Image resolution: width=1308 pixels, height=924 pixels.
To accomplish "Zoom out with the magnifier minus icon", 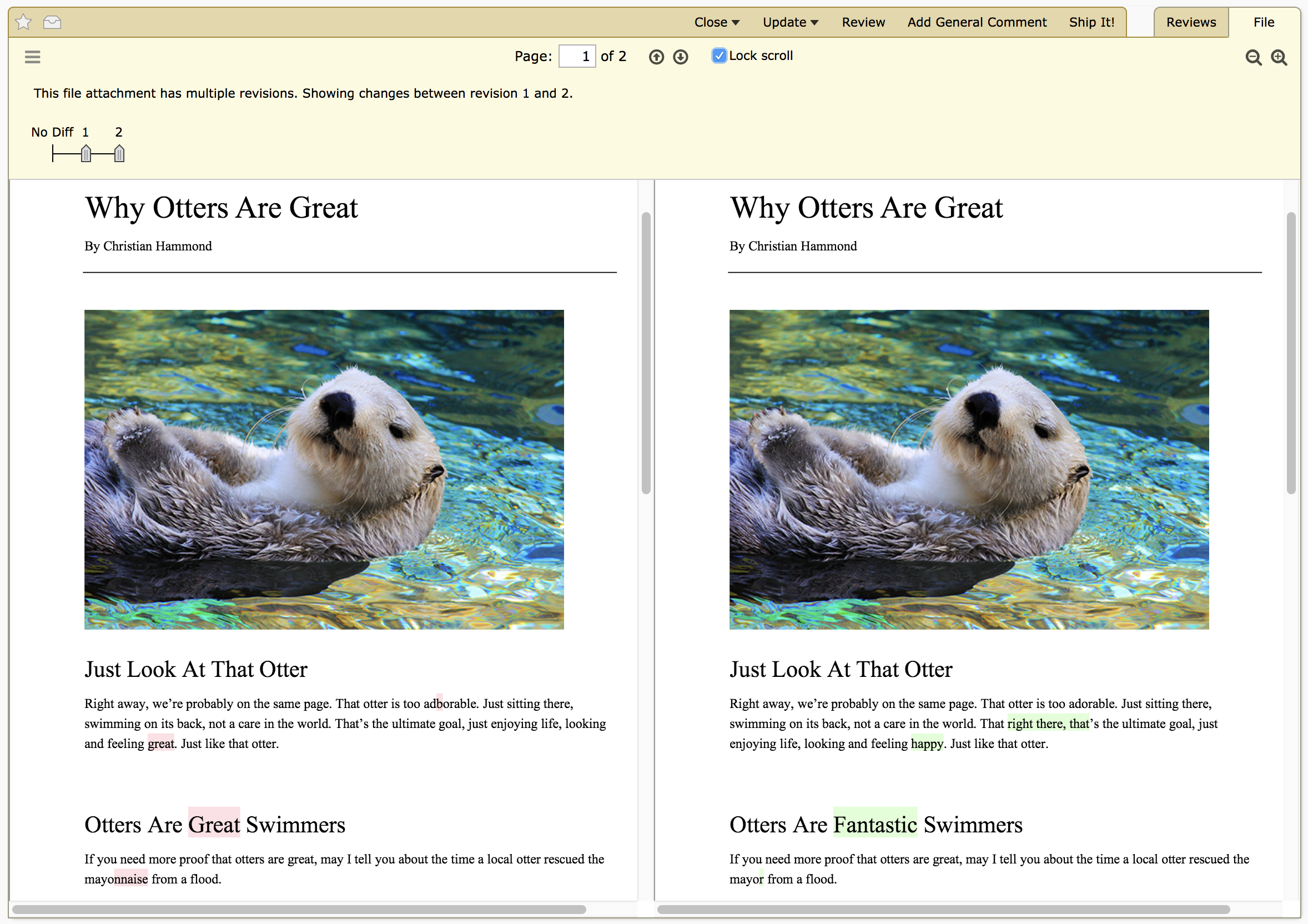I will [x=1253, y=57].
